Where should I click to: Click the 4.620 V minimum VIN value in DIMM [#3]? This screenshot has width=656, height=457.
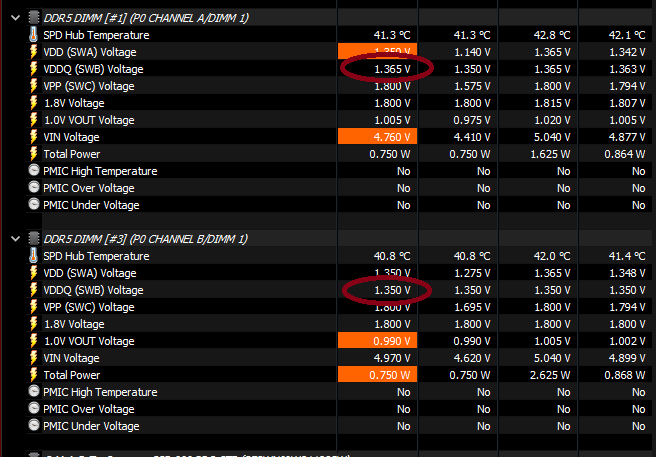tap(472, 358)
